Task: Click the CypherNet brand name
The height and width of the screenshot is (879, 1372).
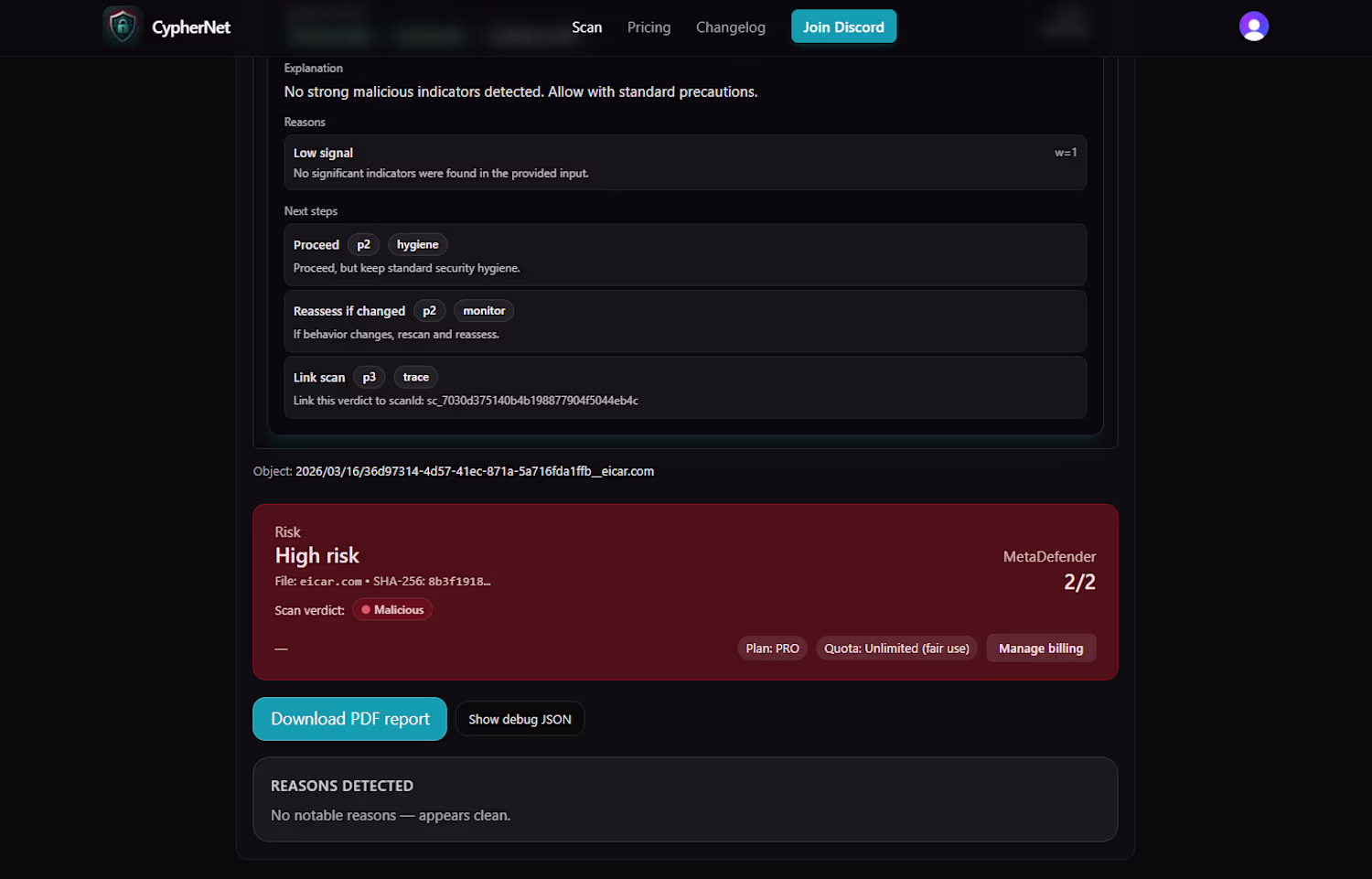Action: pyautogui.click(x=191, y=27)
